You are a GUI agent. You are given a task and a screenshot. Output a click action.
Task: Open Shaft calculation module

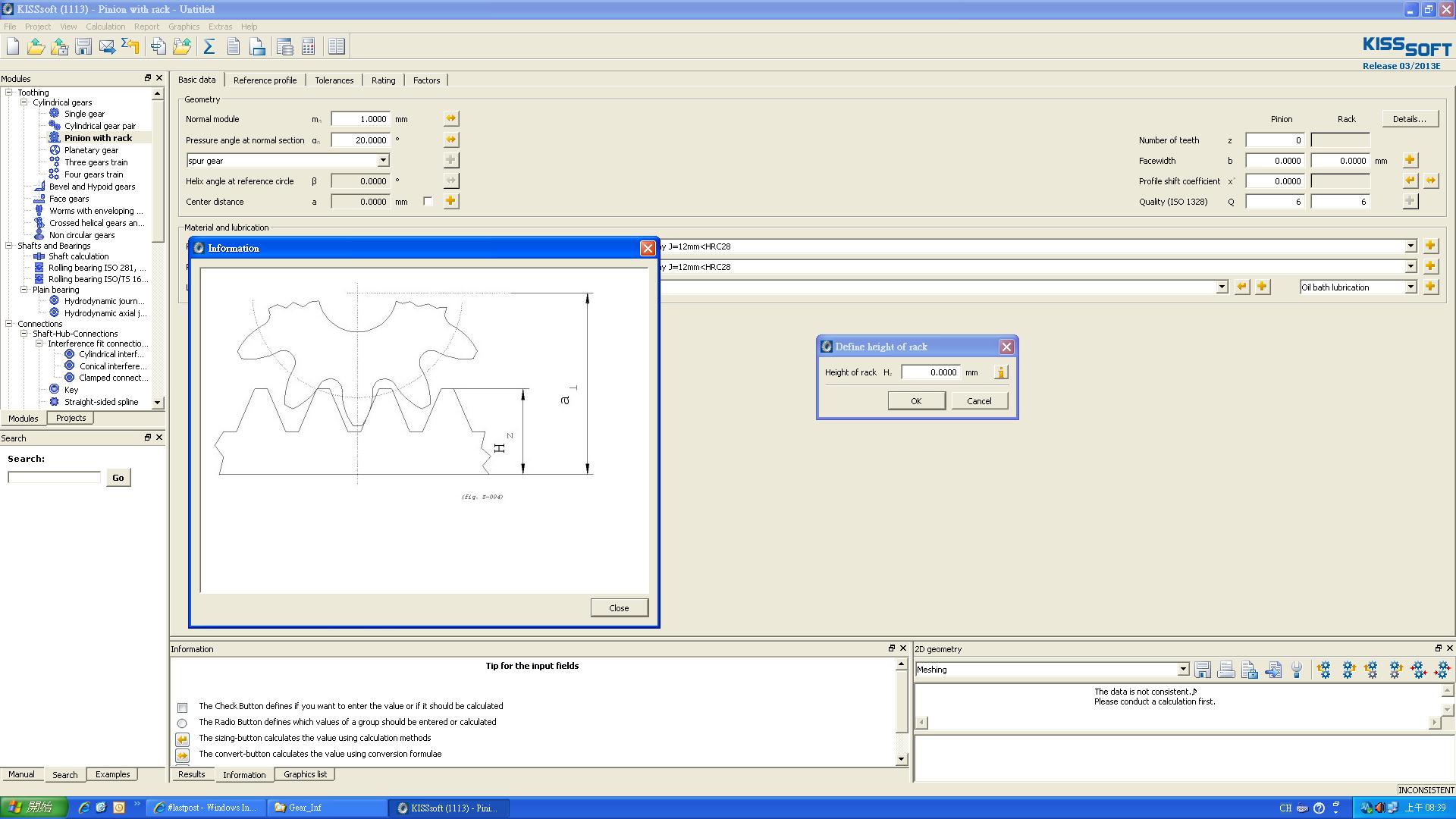(x=78, y=256)
